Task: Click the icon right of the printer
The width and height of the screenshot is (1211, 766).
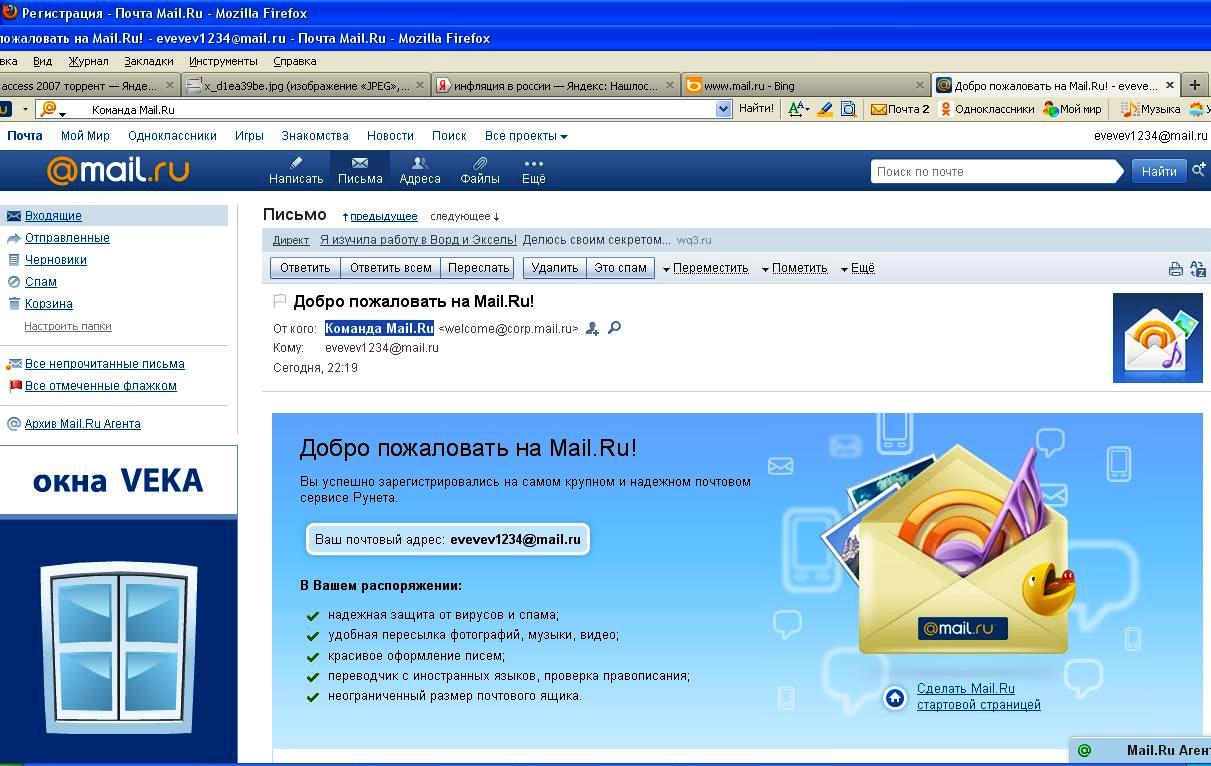Action: pyautogui.click(x=1196, y=269)
